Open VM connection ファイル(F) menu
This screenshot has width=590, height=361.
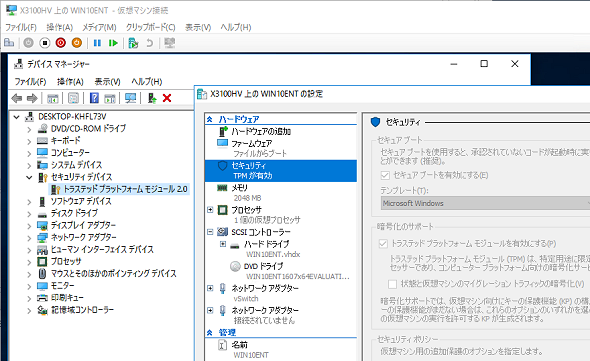click(x=21, y=27)
